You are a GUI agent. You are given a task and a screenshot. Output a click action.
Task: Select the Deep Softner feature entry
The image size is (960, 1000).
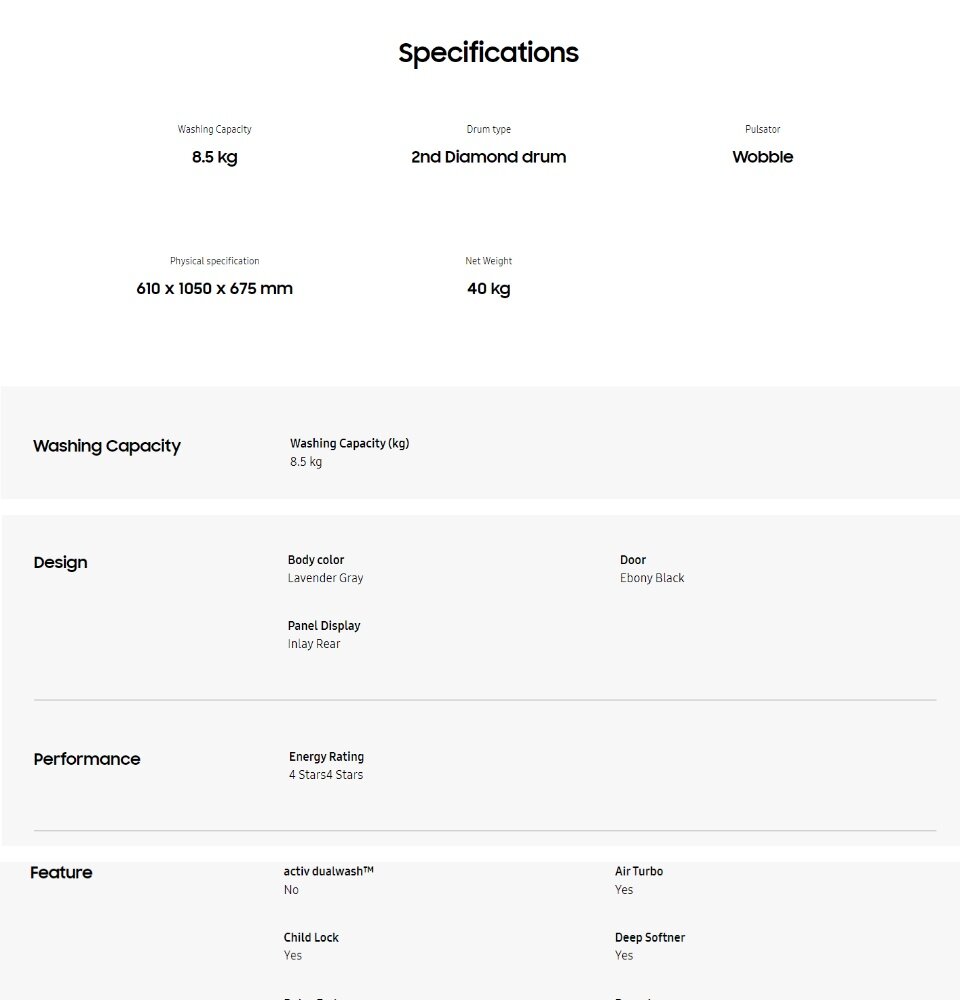[x=649, y=946]
